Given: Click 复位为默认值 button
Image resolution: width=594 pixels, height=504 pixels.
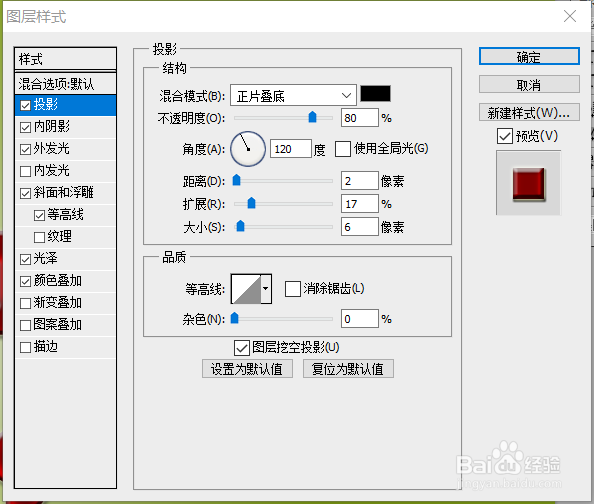Looking at the screenshot, I should (x=348, y=369).
